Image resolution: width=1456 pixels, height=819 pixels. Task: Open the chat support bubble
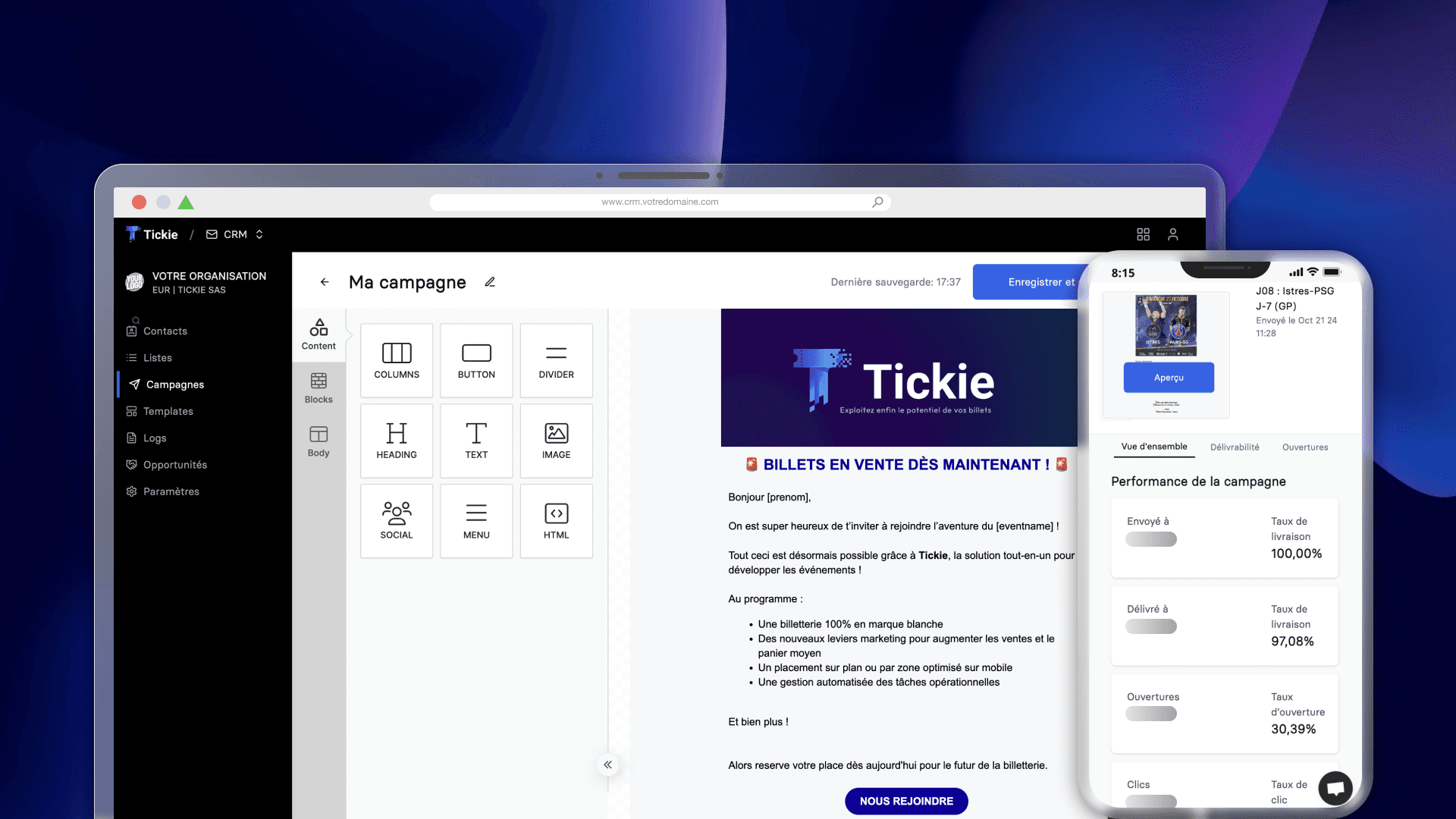(1335, 788)
